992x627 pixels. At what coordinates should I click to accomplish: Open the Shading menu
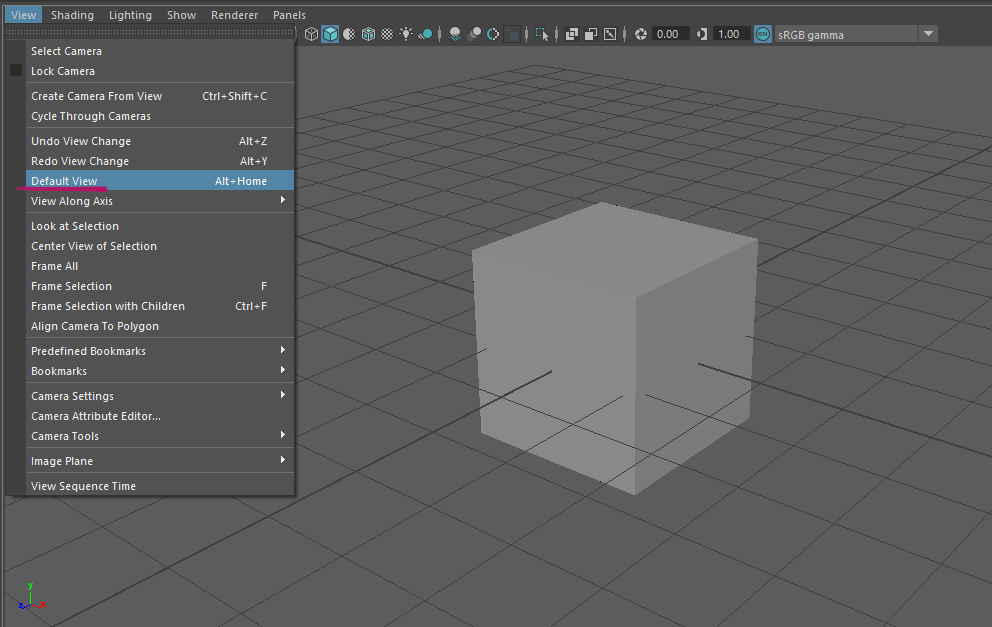(72, 15)
